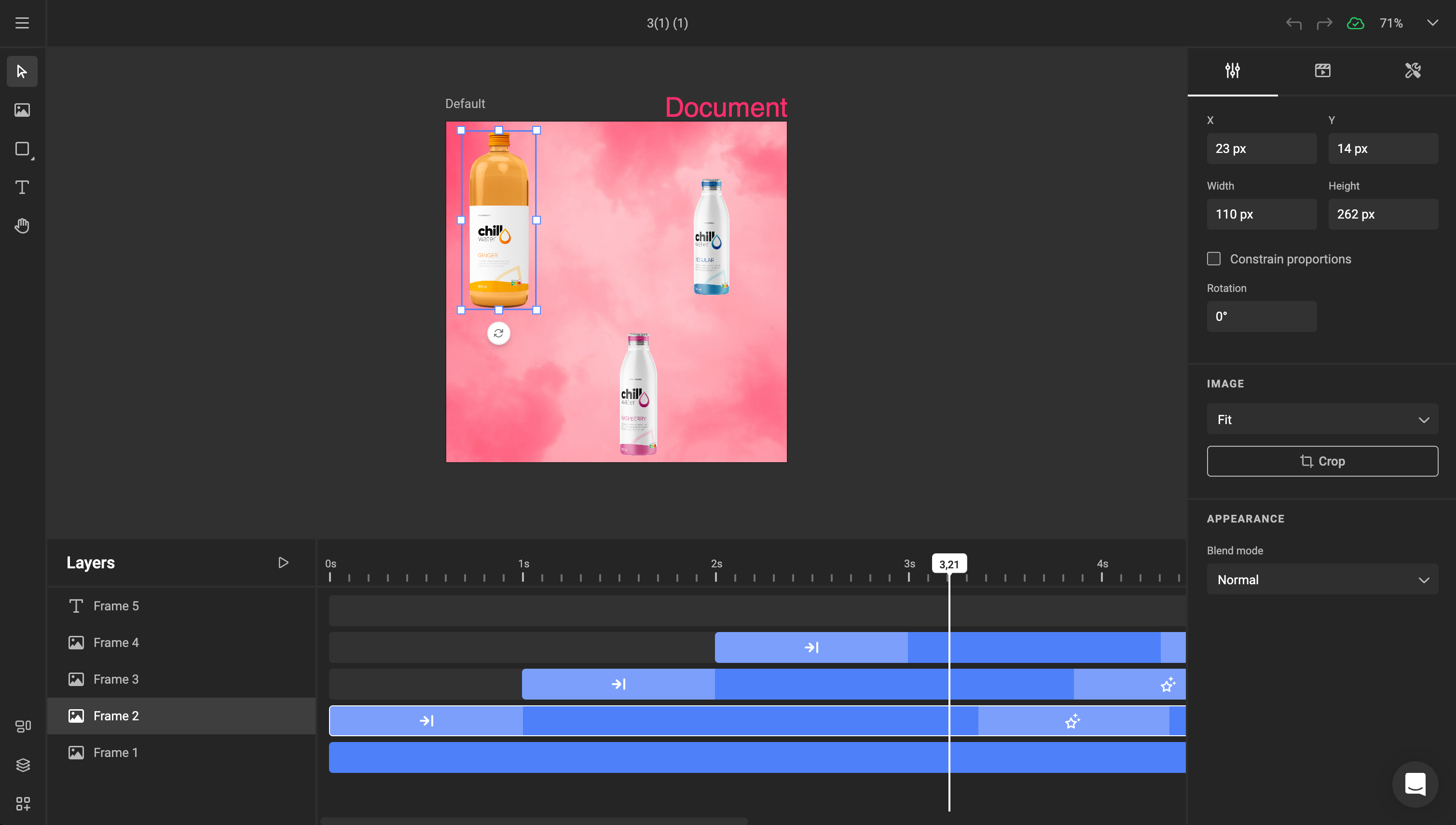Toggle play animation button in Layers
Screen dimensions: 1456x825
[x=282, y=562]
